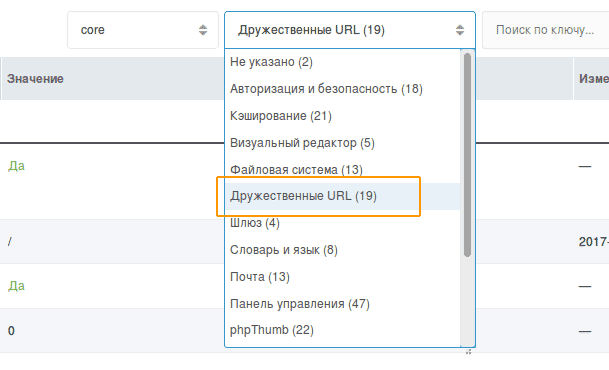Pick Почта (13) in the dropdown list
Image resolution: width=609 pixels, height=370 pixels.
pyautogui.click(x=343, y=277)
